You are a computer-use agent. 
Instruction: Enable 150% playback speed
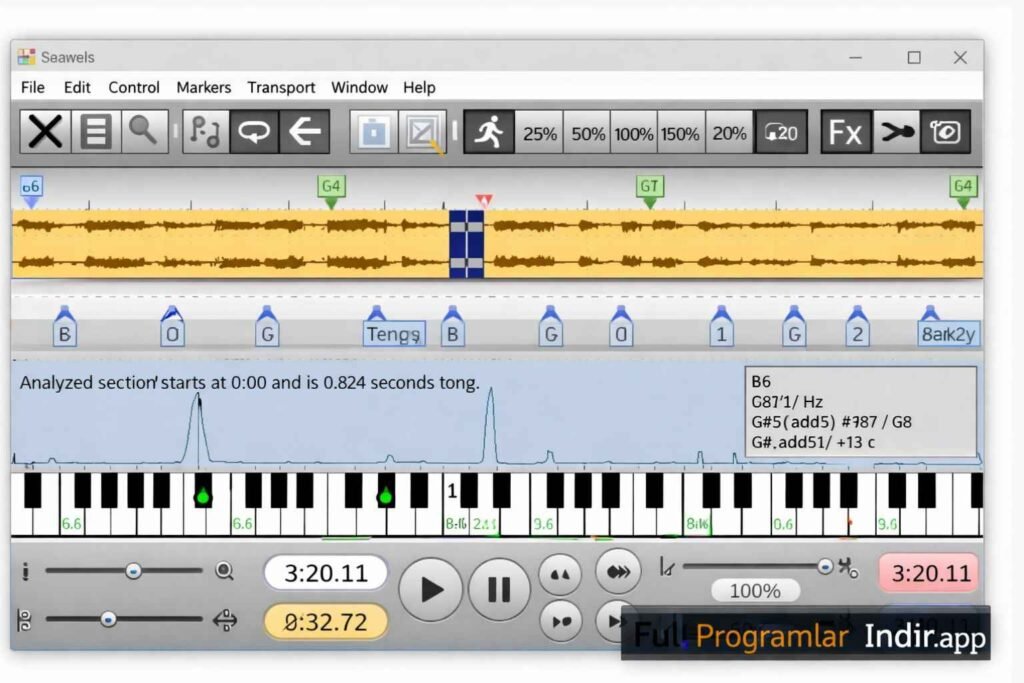pos(681,131)
